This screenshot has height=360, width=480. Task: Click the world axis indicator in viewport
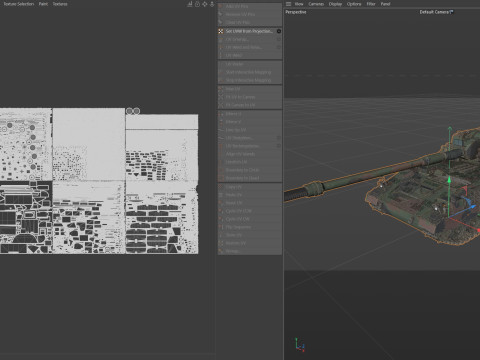pyautogui.click(x=300, y=345)
